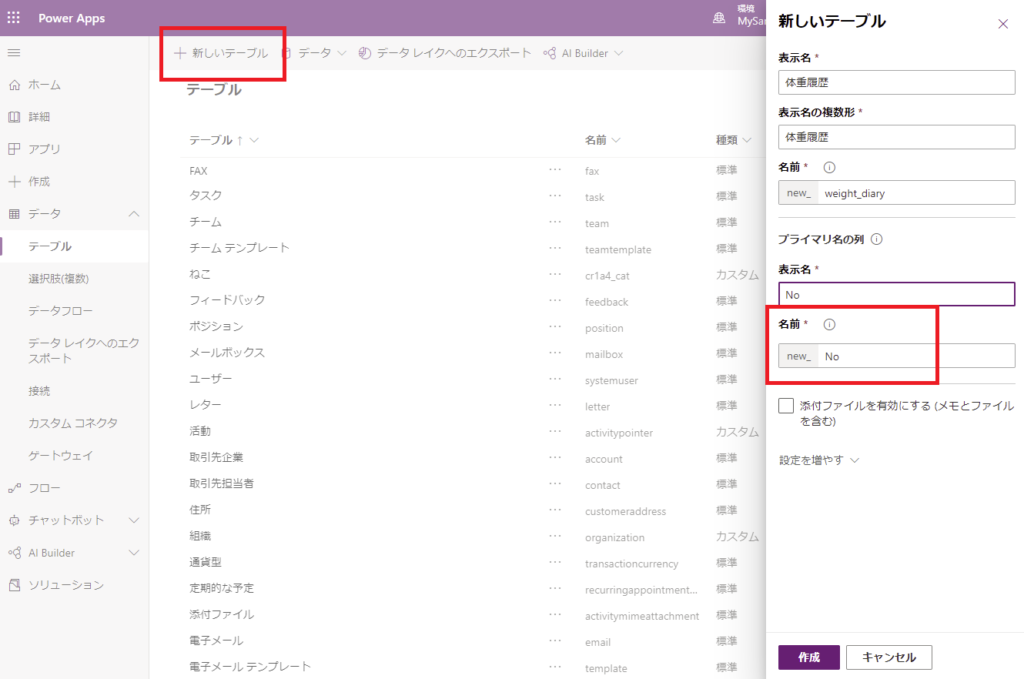Image resolution: width=1024 pixels, height=679 pixels.
Task: Click the solutions icon beside ソリューション
Action: tap(14, 585)
